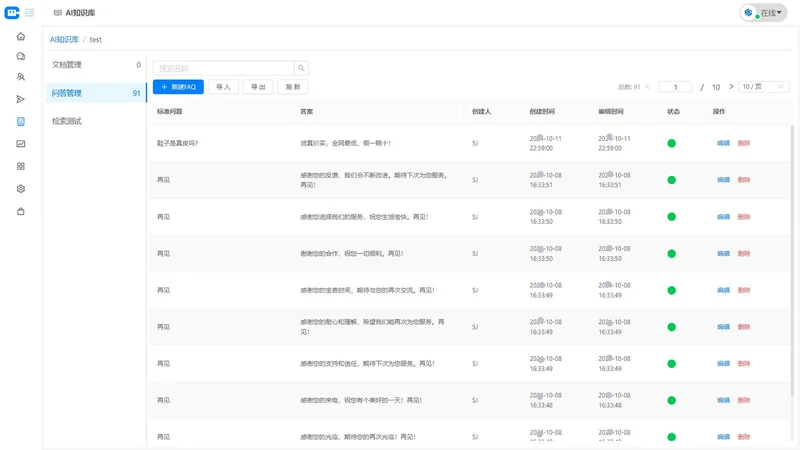Delete the row answering 谢谢您的合作
This screenshot has height=450, width=800.
click(x=744, y=254)
